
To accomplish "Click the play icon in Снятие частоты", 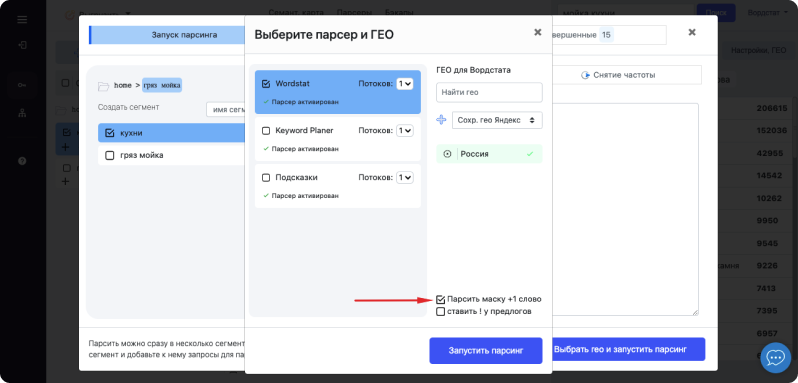I will [585, 75].
